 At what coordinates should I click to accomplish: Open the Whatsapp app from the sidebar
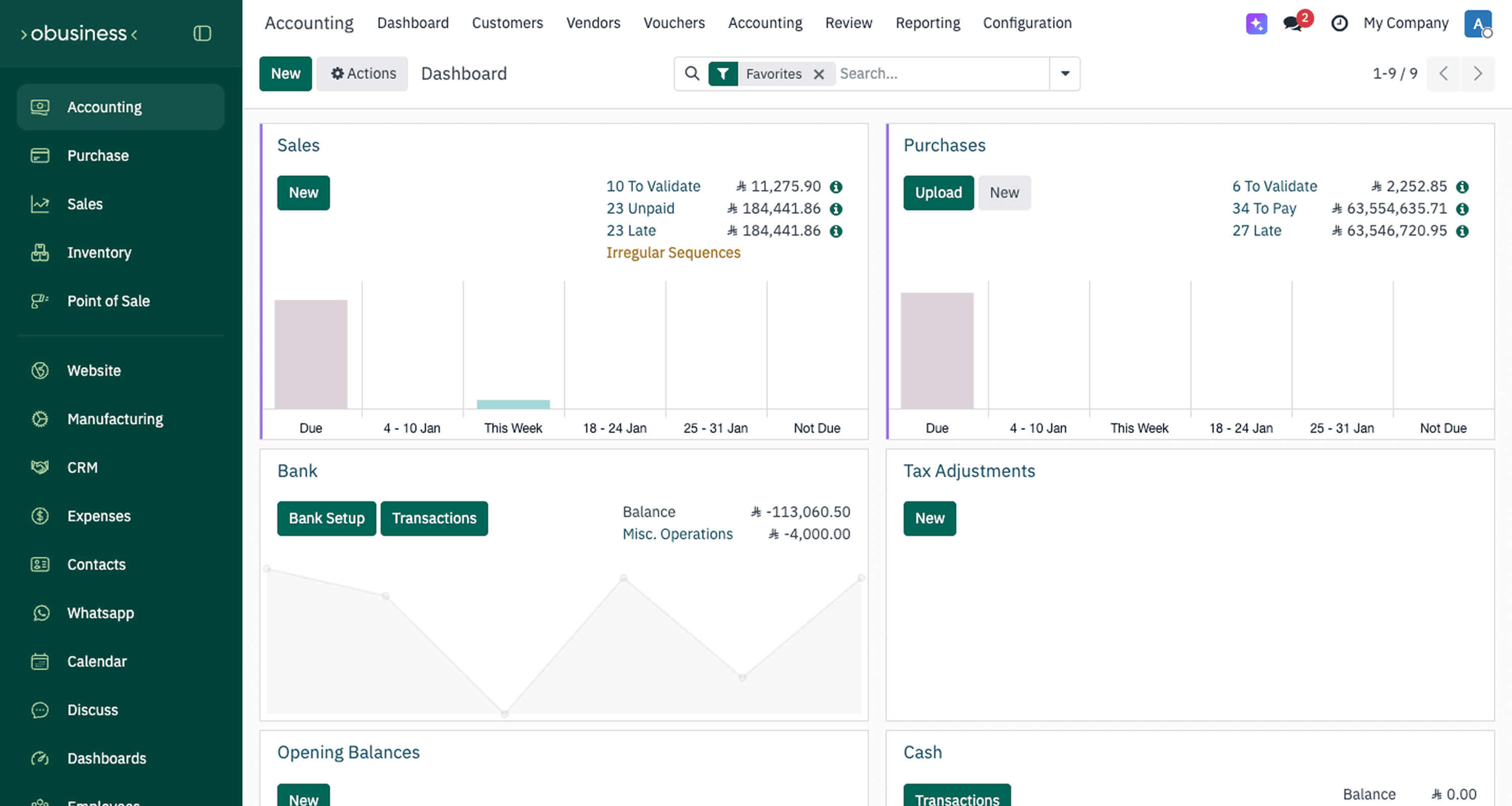(100, 613)
